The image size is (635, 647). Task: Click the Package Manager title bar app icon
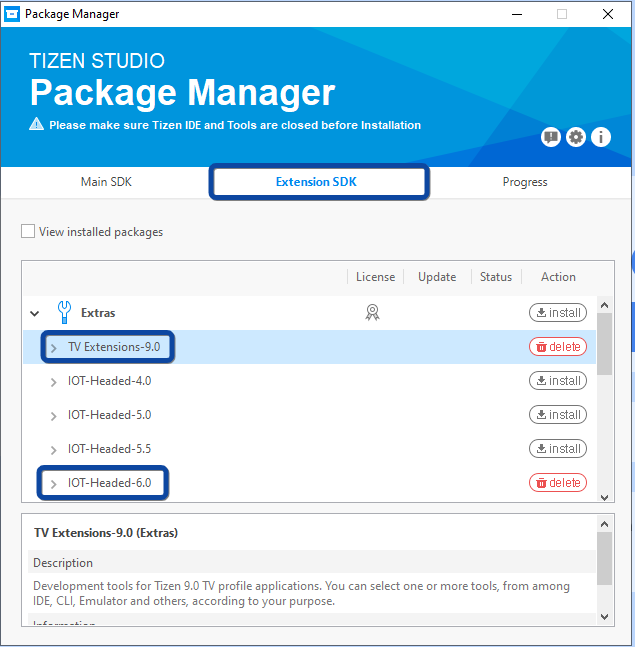click(x=12, y=14)
